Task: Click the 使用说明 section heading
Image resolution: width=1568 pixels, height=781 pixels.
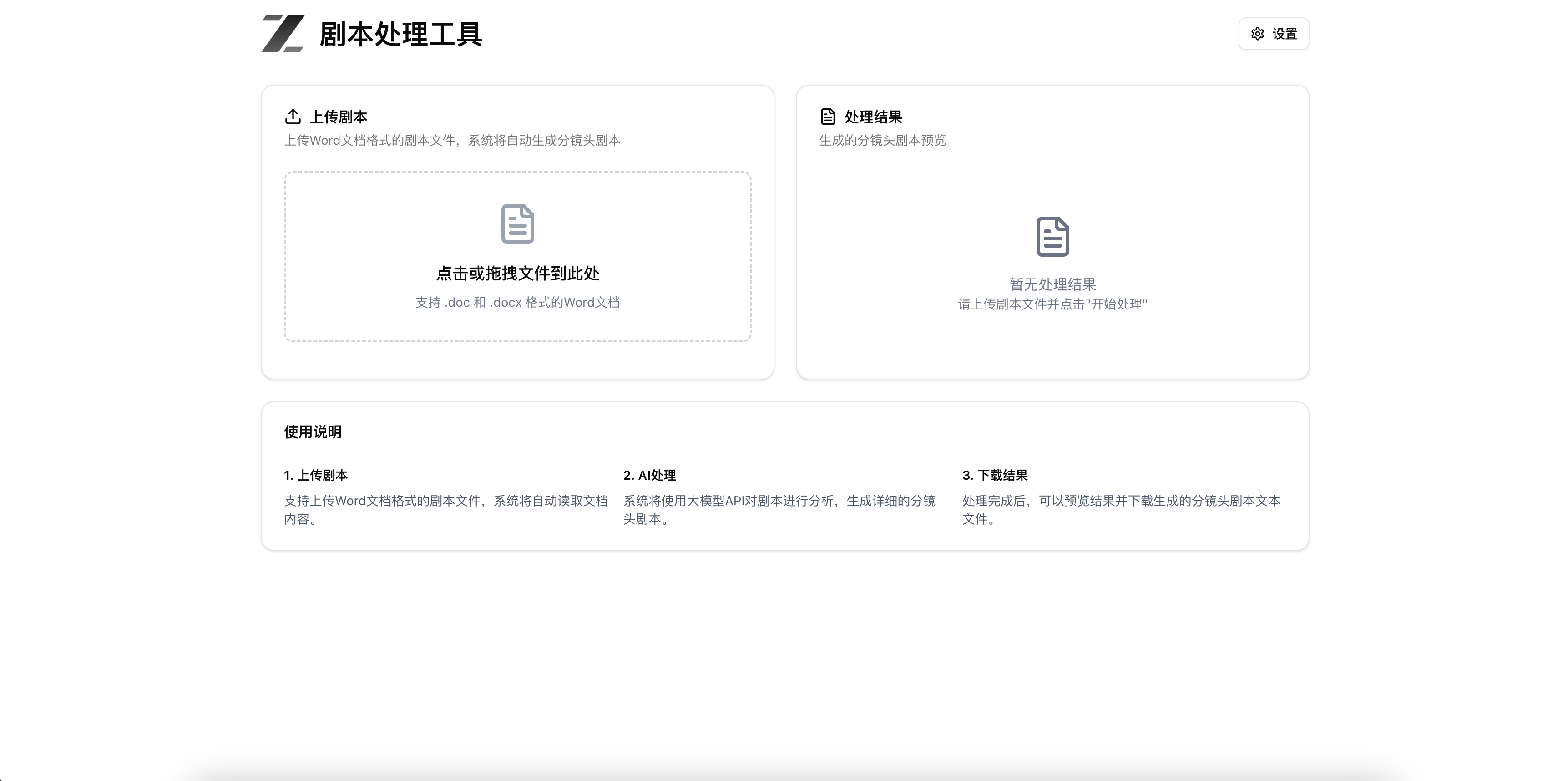Action: [x=313, y=431]
